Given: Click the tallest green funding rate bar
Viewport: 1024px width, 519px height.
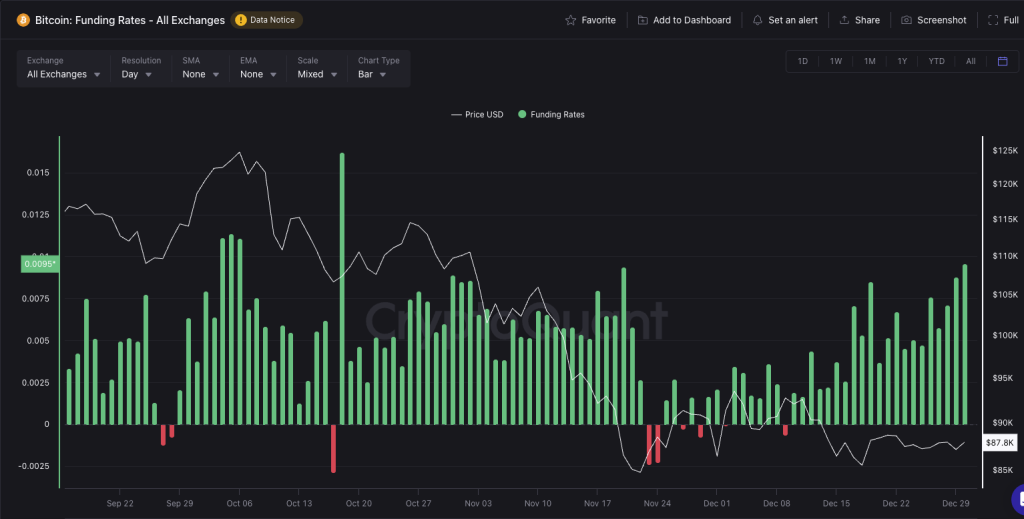Looking at the screenshot, I should (342, 288).
